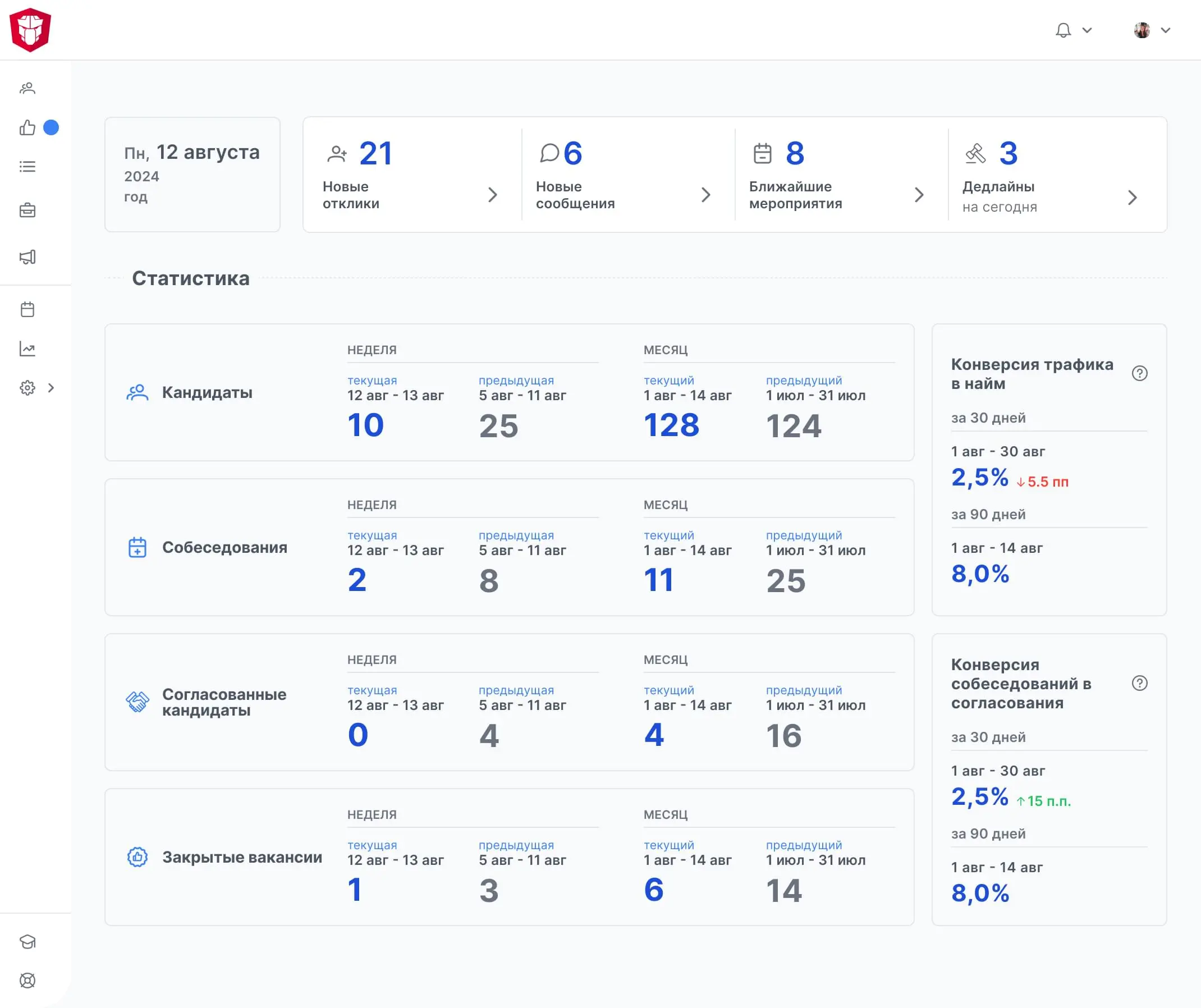1201x1008 pixels.
Task: Open Дедлайны на сегодня chevron
Action: [x=1133, y=198]
